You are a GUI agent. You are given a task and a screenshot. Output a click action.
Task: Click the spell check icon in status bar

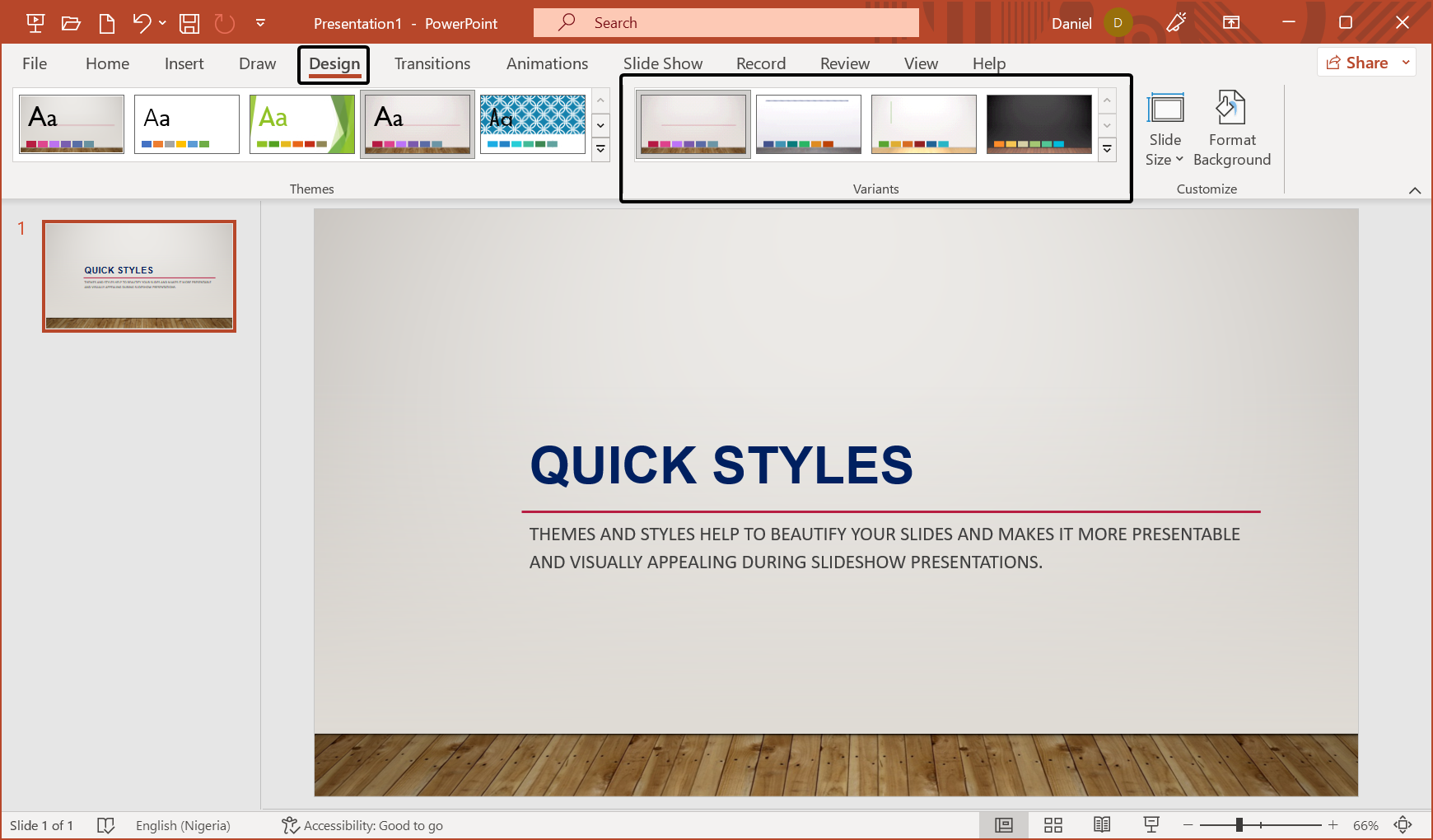point(105,824)
